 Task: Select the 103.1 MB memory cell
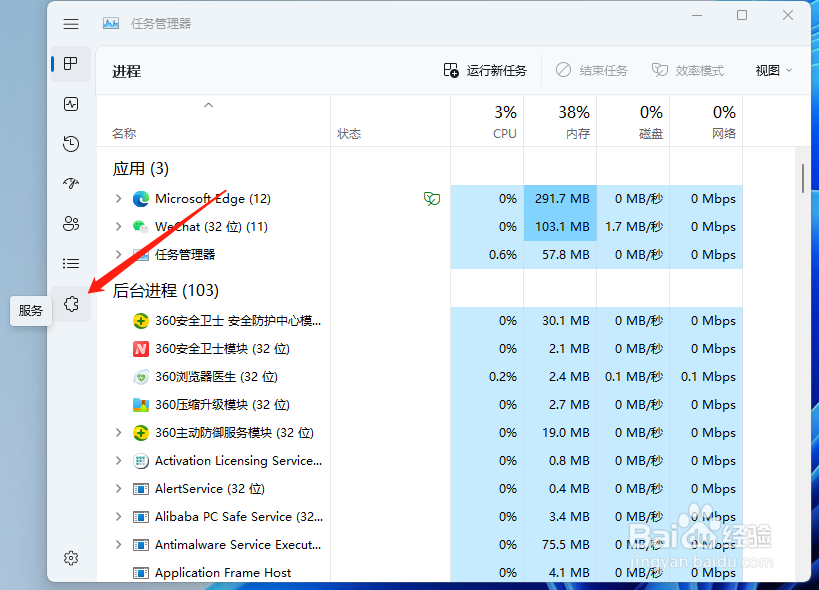[560, 227]
